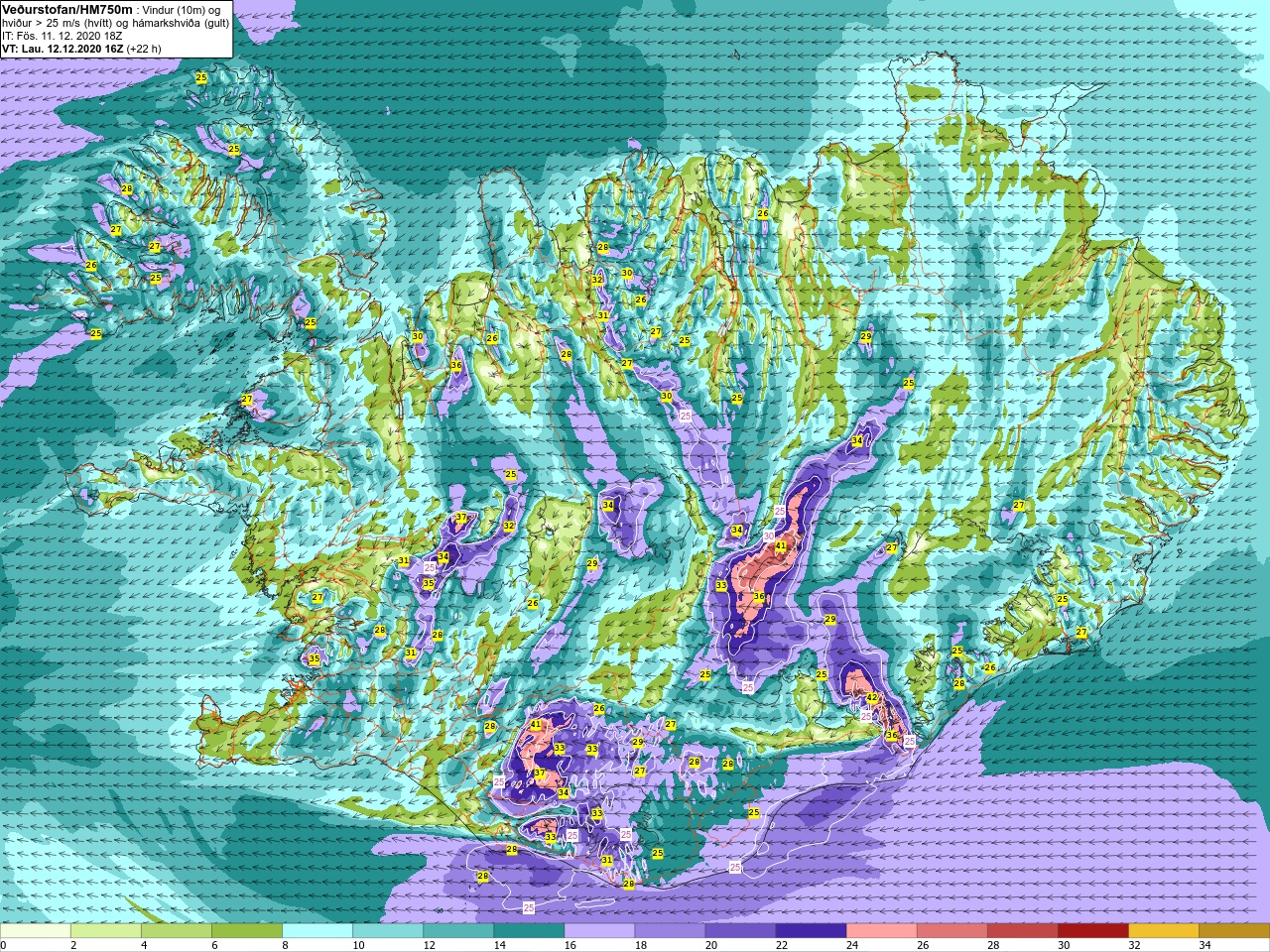Pick the teal 12–14 legend swatch
This screenshot has width=1270, height=952.
click(457, 931)
